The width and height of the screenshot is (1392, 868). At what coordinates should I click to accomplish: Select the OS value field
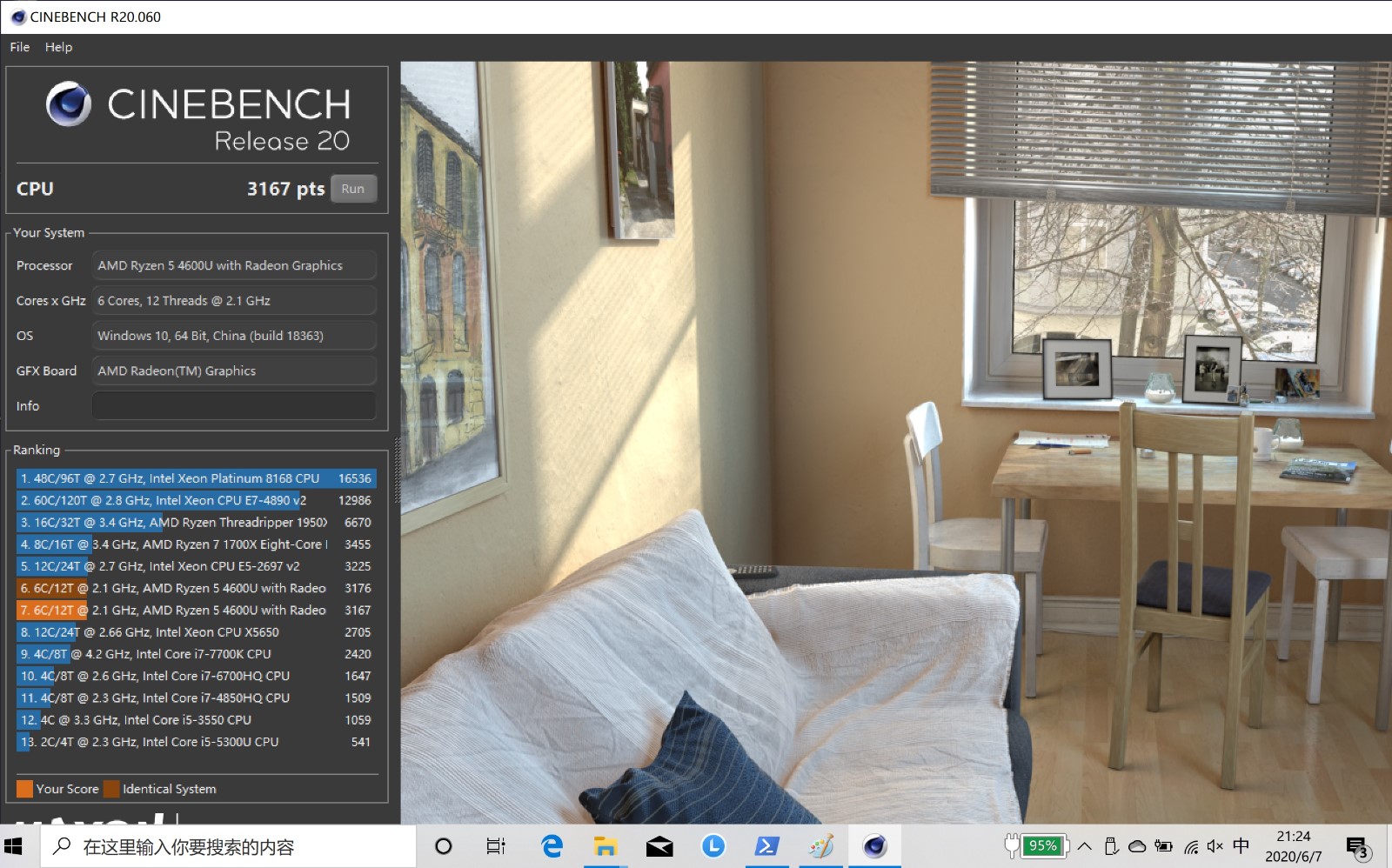234,336
